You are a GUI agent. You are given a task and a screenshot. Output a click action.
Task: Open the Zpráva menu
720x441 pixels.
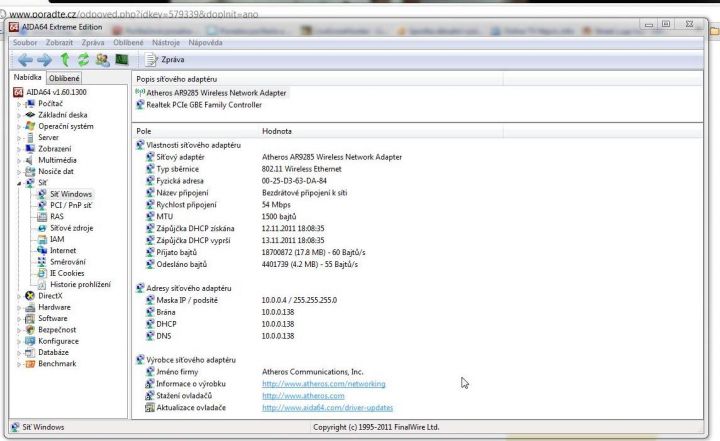pyautogui.click(x=93, y=42)
